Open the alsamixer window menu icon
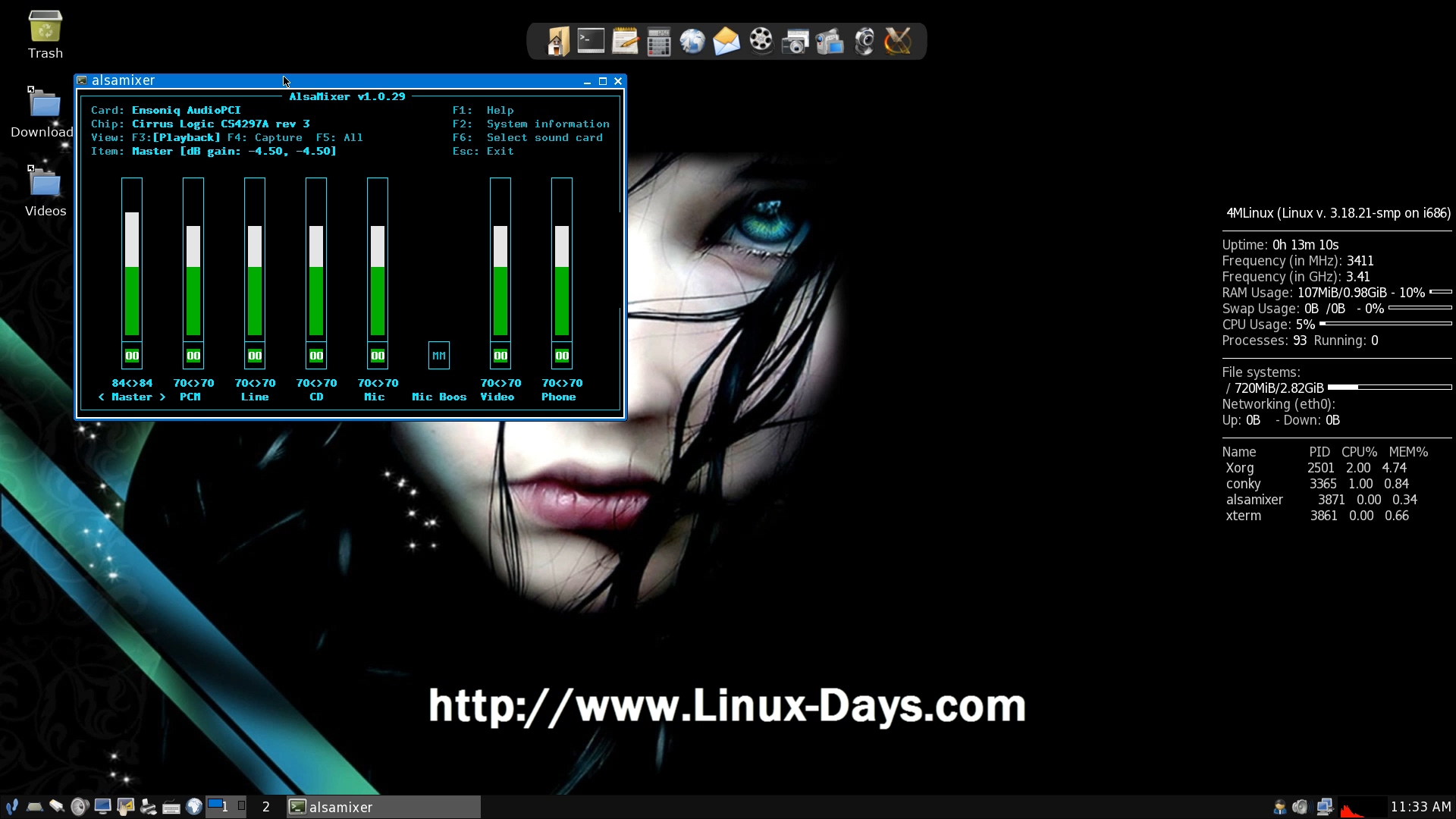This screenshot has width=1456, height=819. [82, 80]
